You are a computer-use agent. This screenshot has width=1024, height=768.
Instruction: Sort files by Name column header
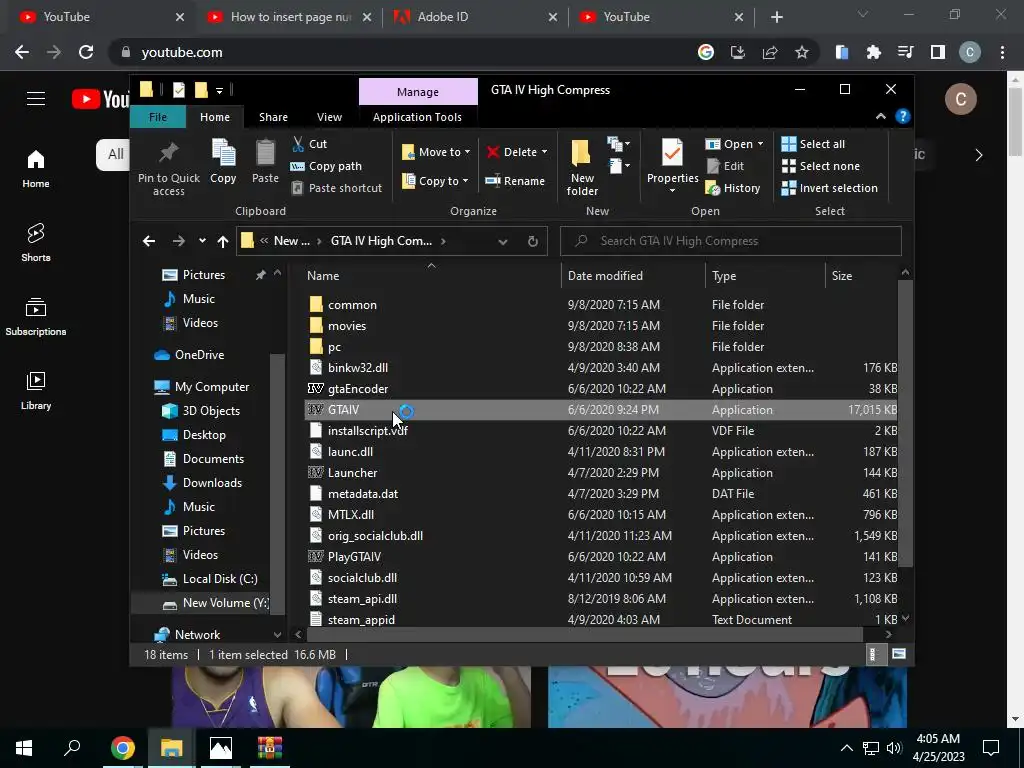[x=432, y=276]
